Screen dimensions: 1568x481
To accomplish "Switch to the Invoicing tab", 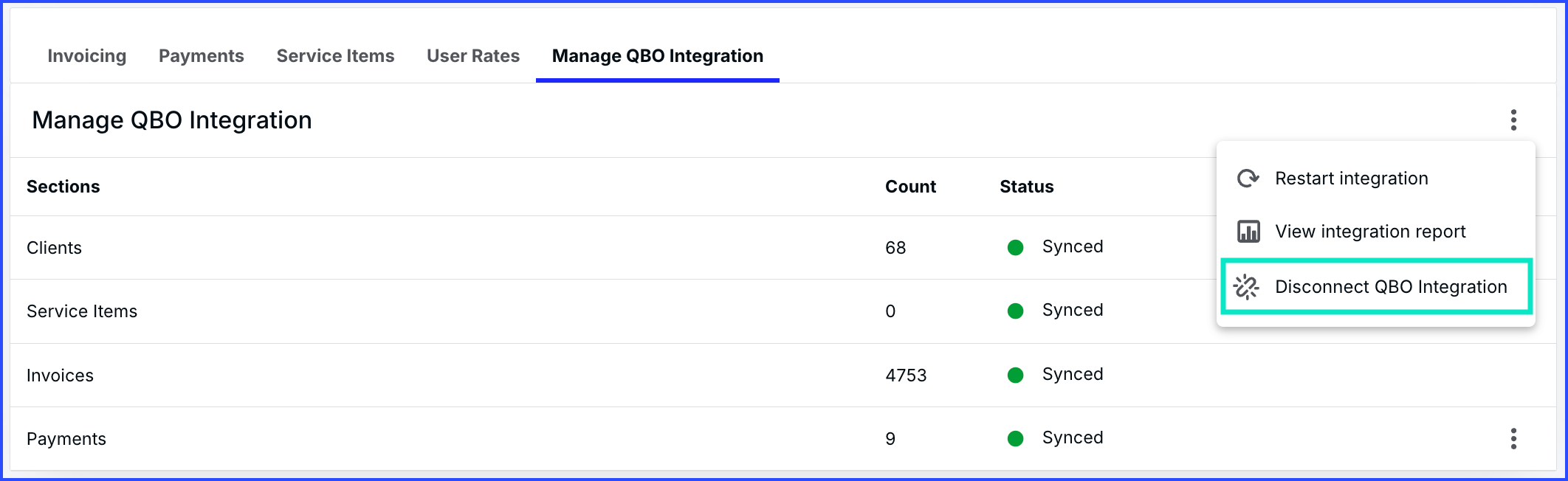I will tap(87, 56).
